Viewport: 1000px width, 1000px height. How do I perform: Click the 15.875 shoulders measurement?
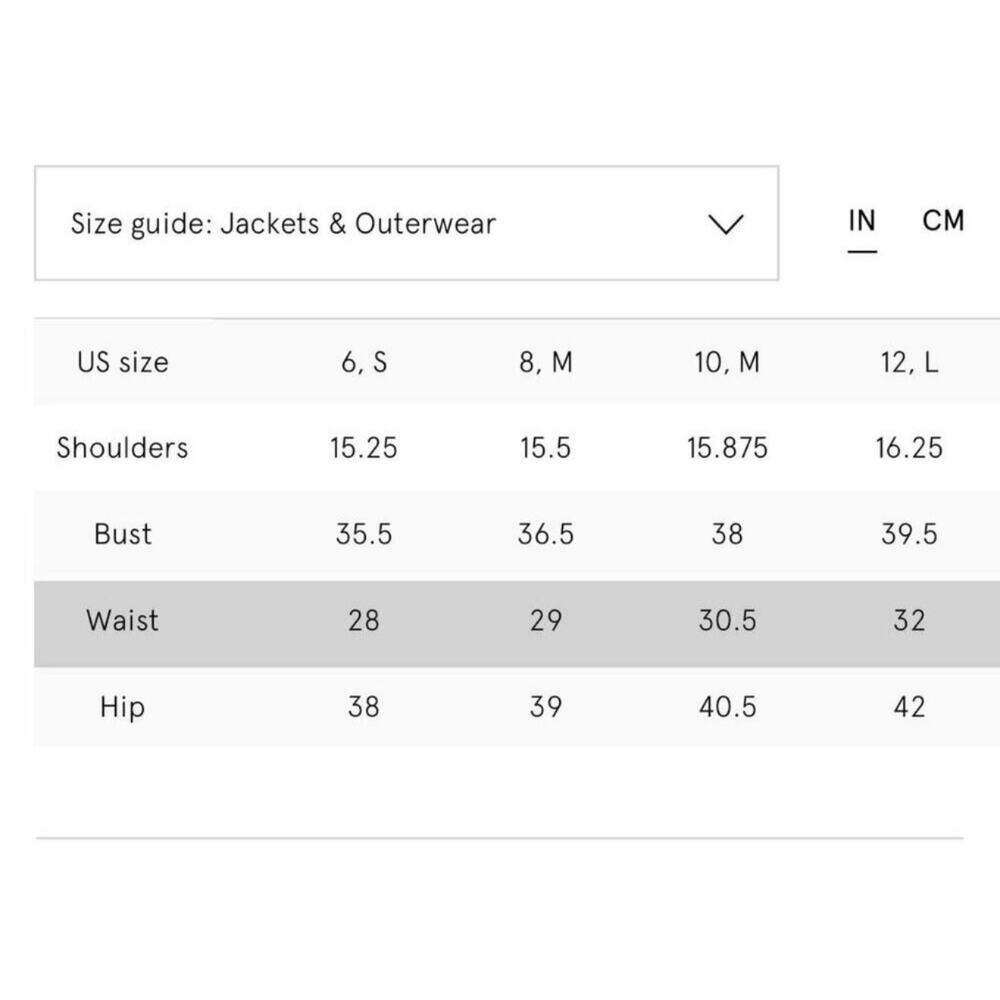727,448
